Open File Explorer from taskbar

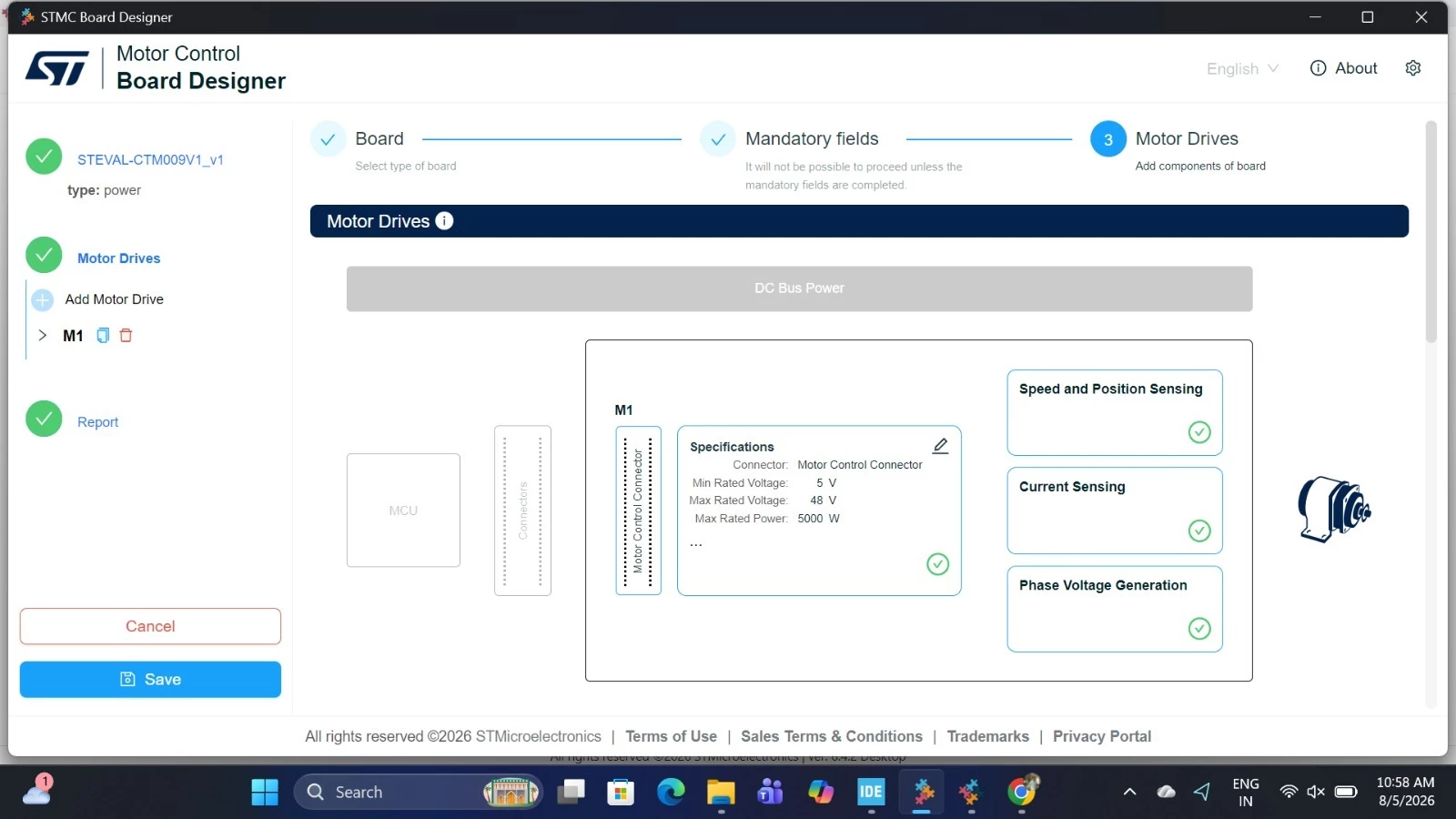[721, 793]
